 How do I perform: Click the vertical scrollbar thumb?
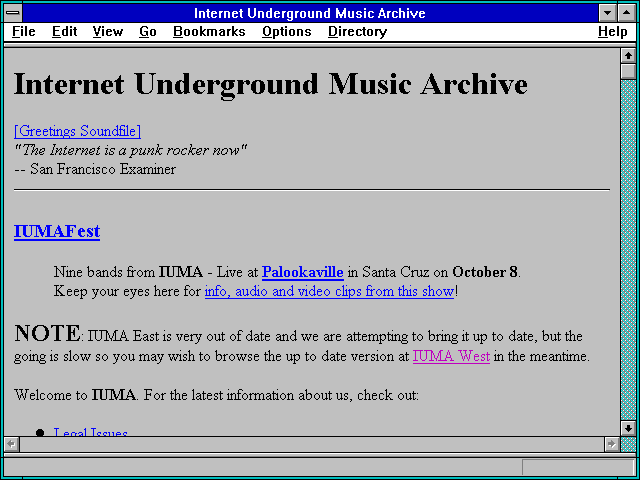pos(628,71)
